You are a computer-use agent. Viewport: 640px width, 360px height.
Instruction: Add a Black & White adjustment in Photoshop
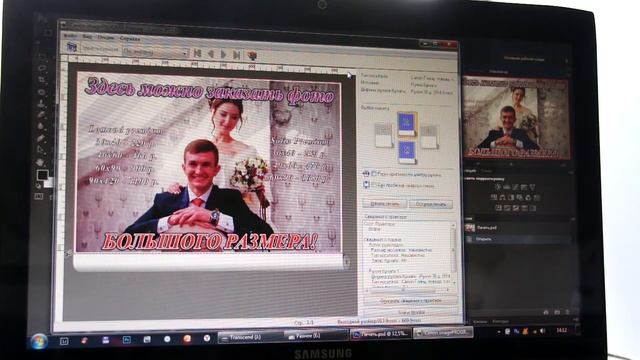[x=511, y=198]
